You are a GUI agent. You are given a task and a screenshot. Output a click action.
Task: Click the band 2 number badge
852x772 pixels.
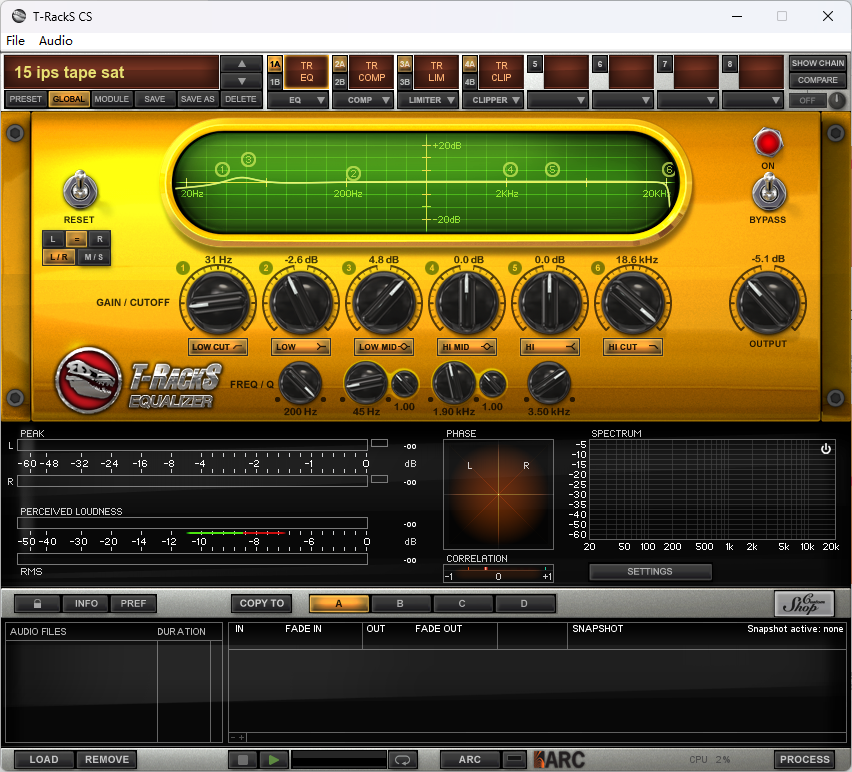pyautogui.click(x=266, y=268)
